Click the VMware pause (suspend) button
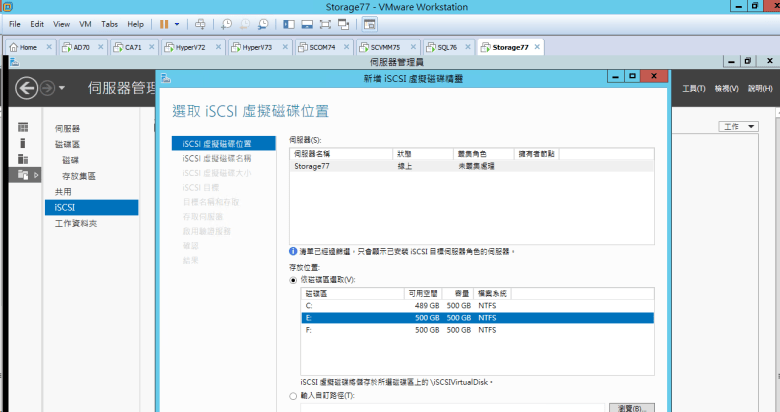This screenshot has height=412, width=780. point(164,23)
